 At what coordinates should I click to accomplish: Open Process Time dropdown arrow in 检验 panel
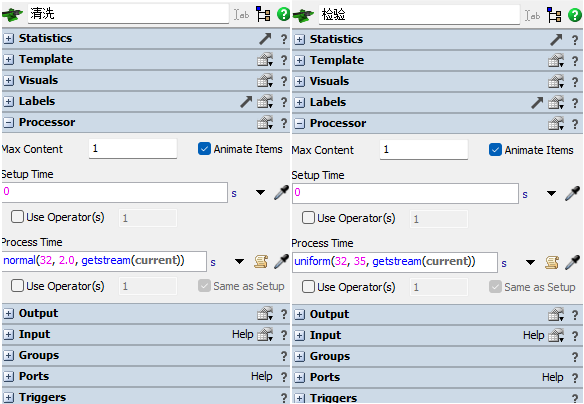(530, 263)
